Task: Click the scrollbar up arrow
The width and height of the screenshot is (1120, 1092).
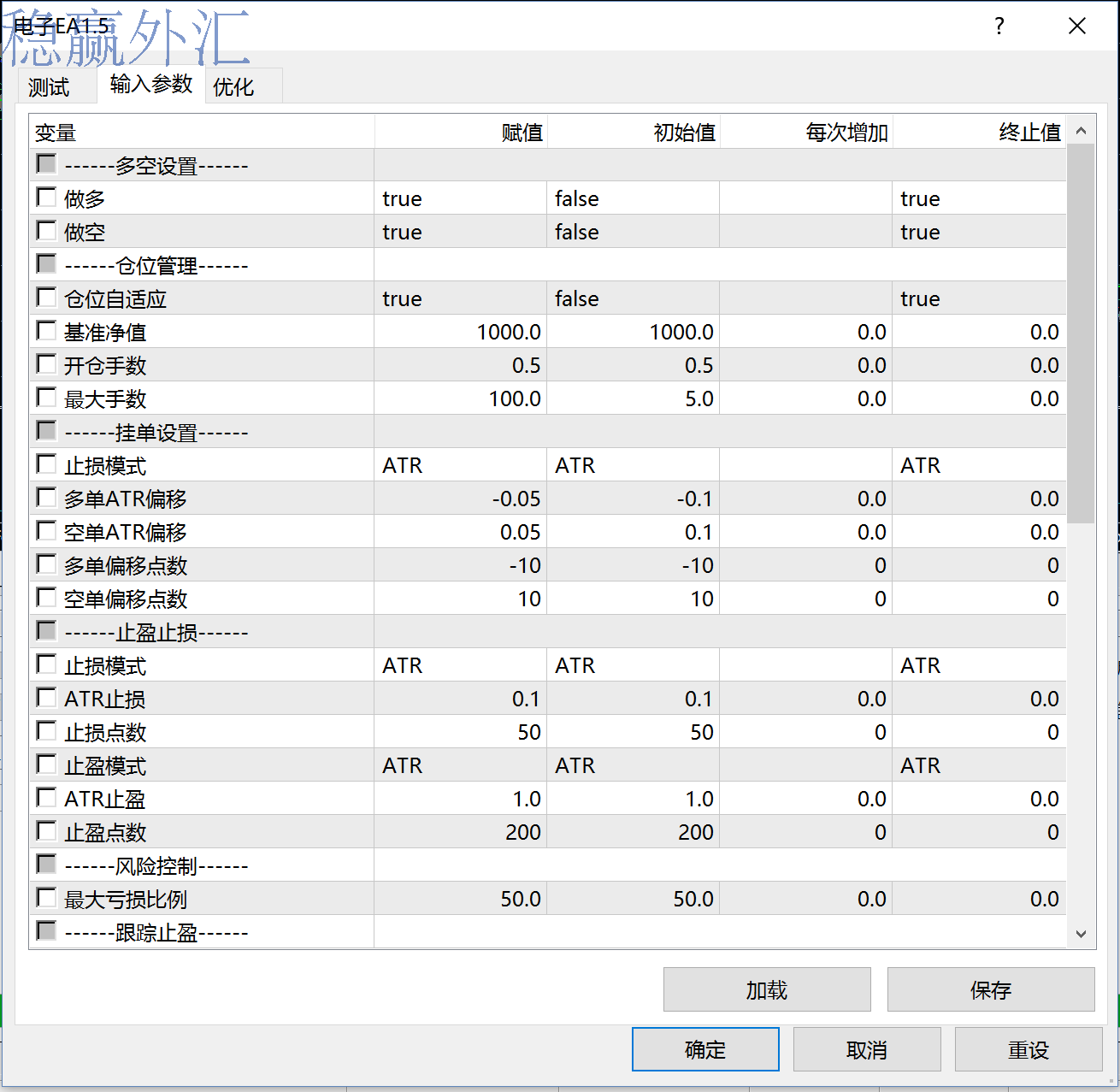Action: pyautogui.click(x=1081, y=131)
